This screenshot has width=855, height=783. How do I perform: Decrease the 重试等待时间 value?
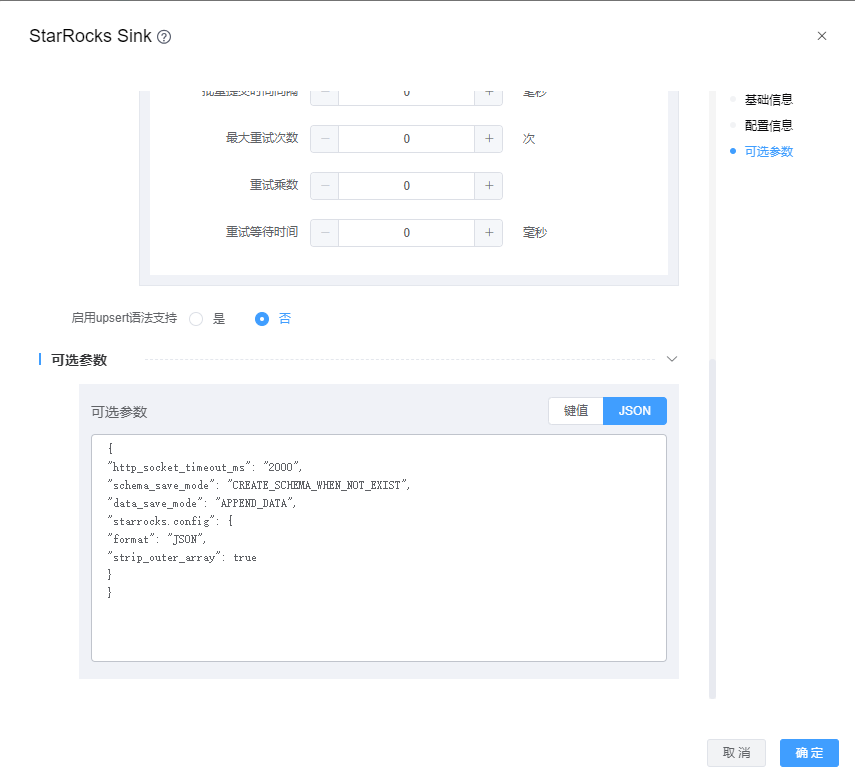tap(325, 233)
